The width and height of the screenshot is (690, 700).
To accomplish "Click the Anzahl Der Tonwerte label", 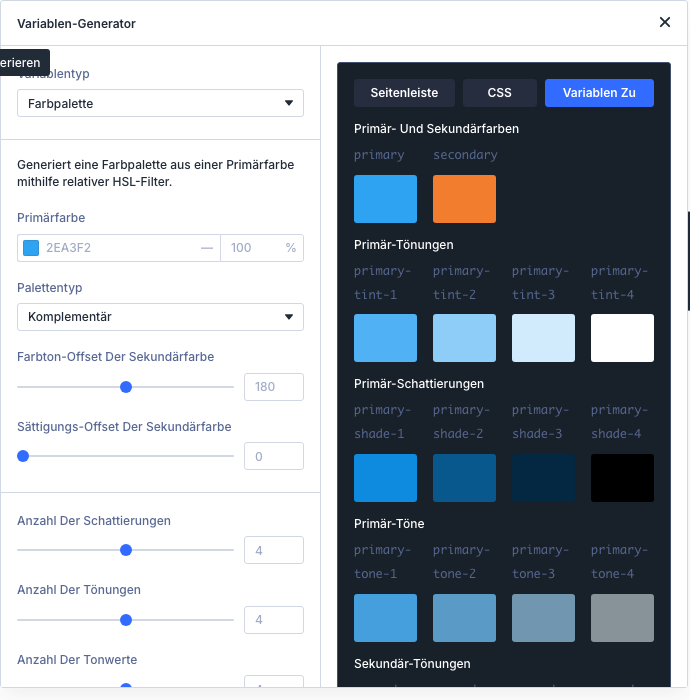I will (x=77, y=659).
